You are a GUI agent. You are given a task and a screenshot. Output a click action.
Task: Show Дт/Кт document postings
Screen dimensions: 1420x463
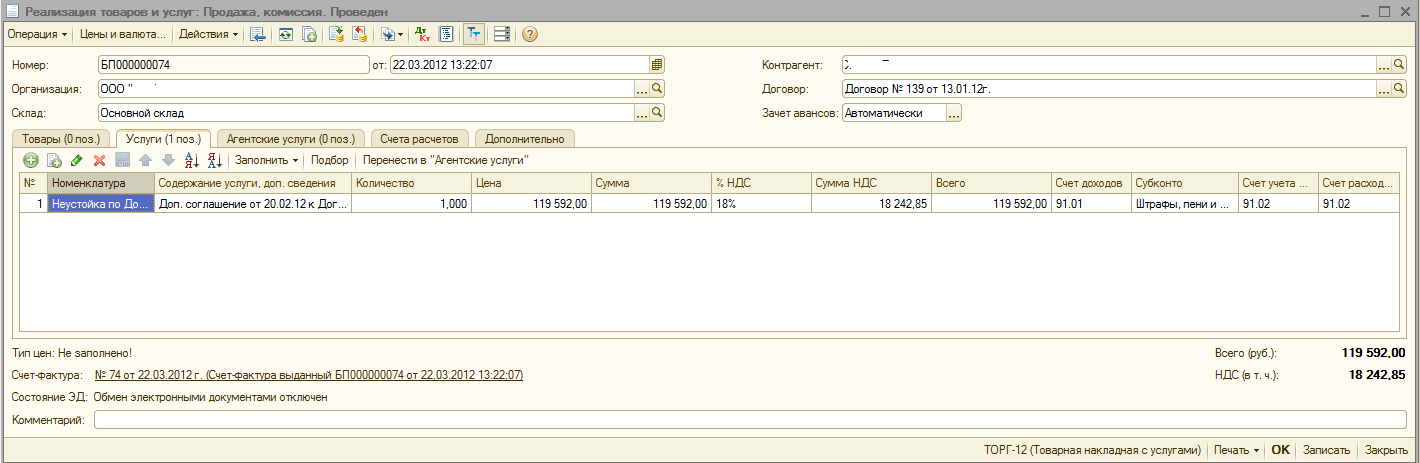pyautogui.click(x=422, y=34)
